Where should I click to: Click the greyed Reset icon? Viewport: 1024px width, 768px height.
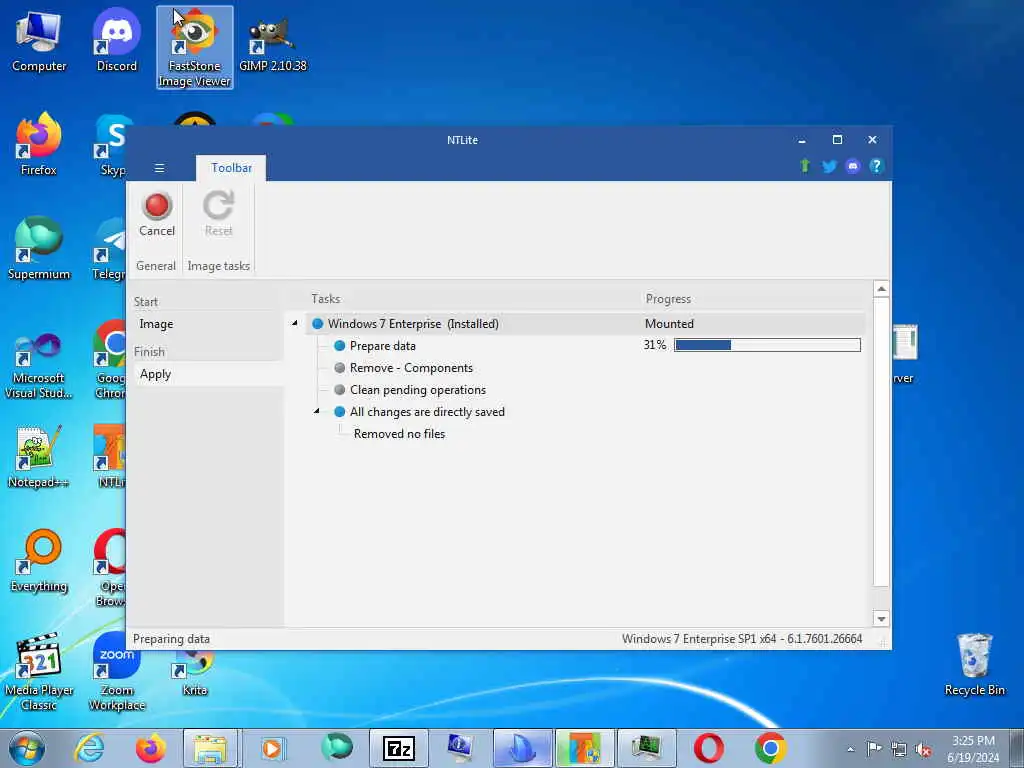click(x=218, y=206)
